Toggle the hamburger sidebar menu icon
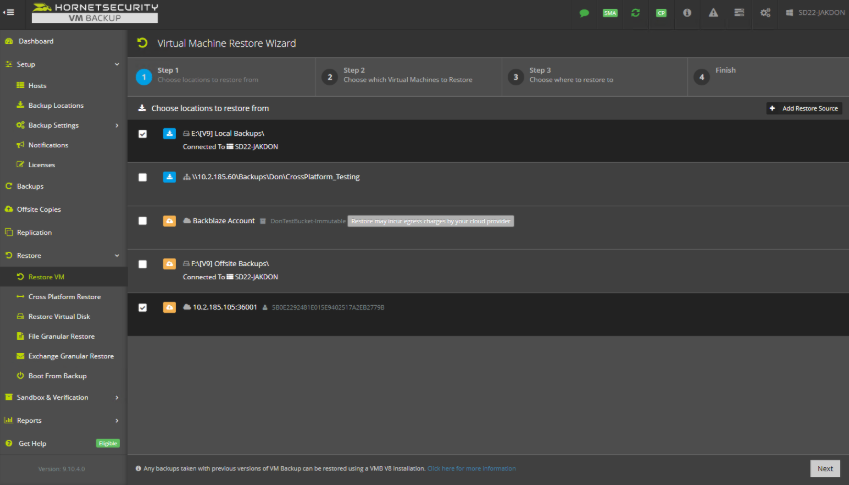849x485 pixels. pyautogui.click(x=9, y=12)
